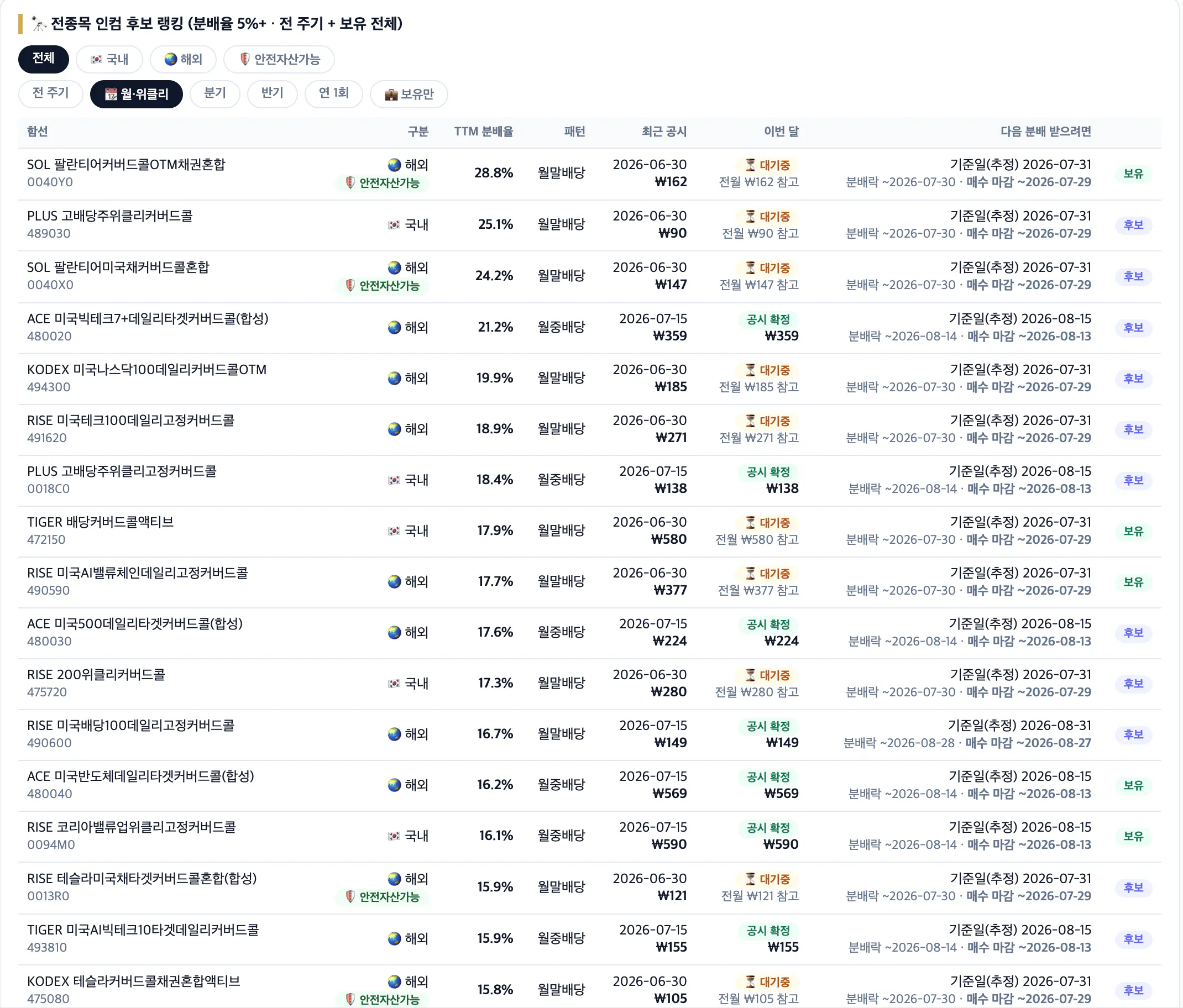The width and height of the screenshot is (1183, 1008).
Task: Click the 보유 badge on the TIGER 배당커버드콜액티브 row
Action: [1133, 531]
